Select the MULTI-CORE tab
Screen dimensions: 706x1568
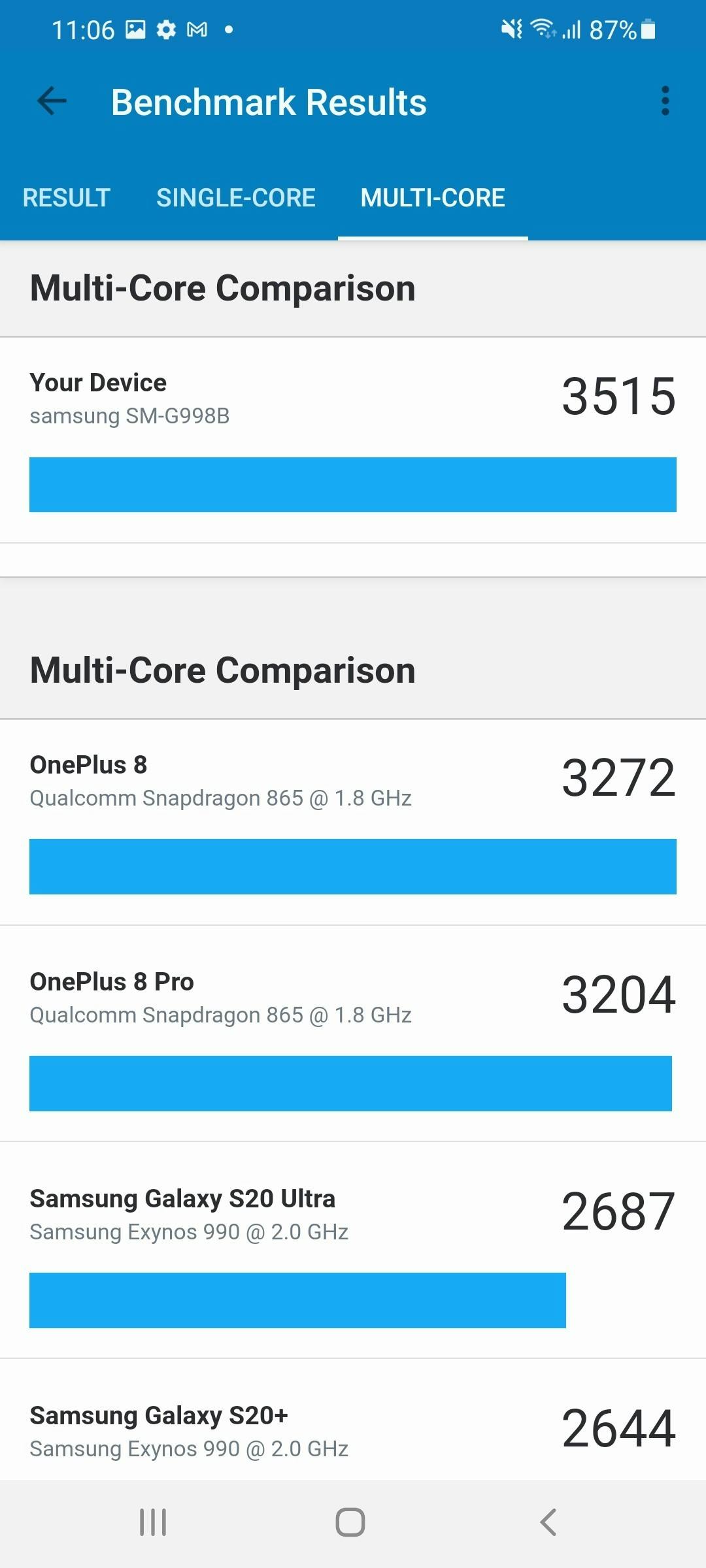pyautogui.click(x=433, y=198)
